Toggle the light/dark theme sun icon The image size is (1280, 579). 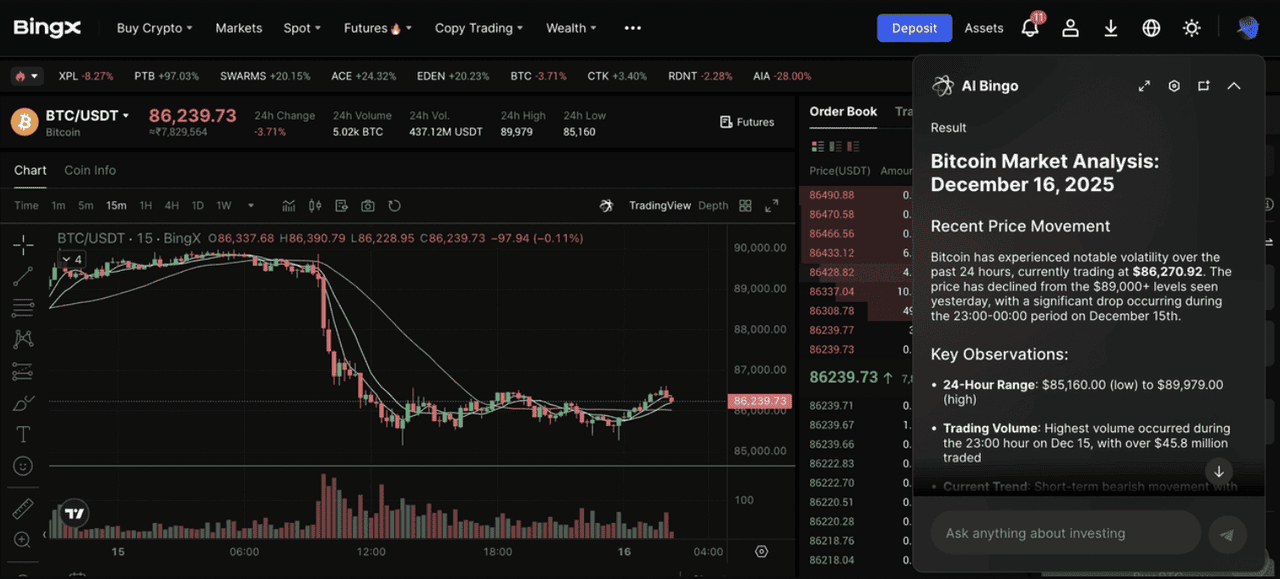(1191, 28)
